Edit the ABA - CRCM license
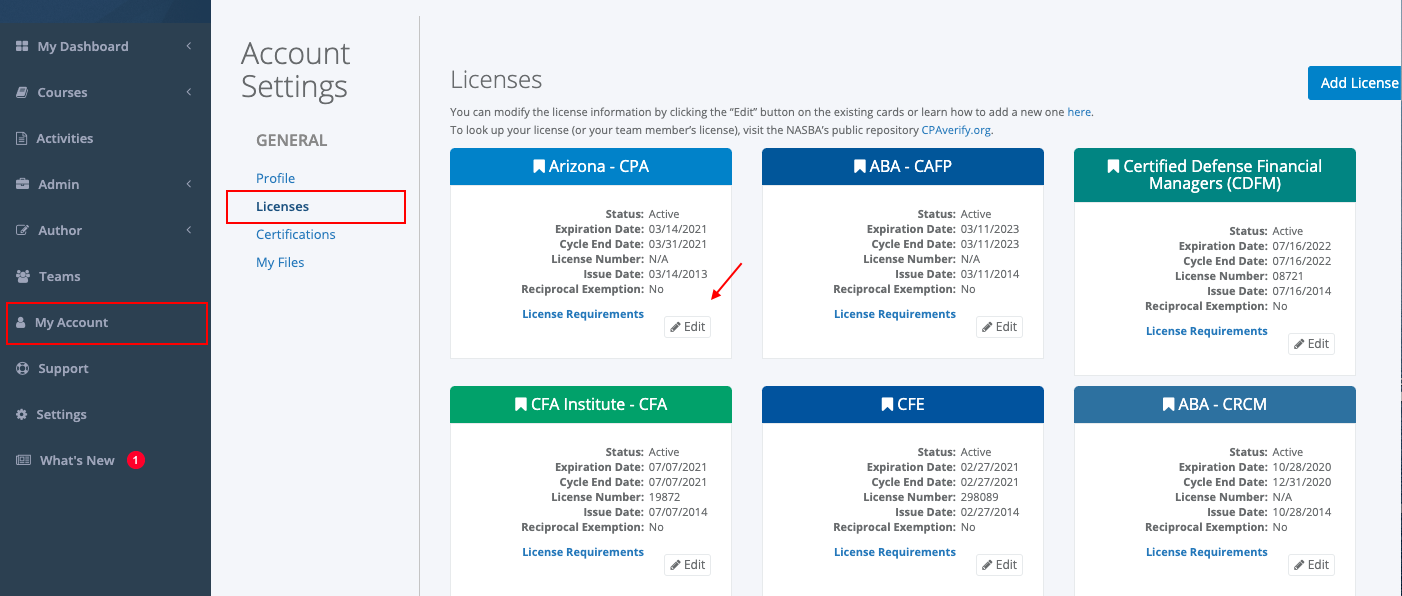 tap(1311, 565)
